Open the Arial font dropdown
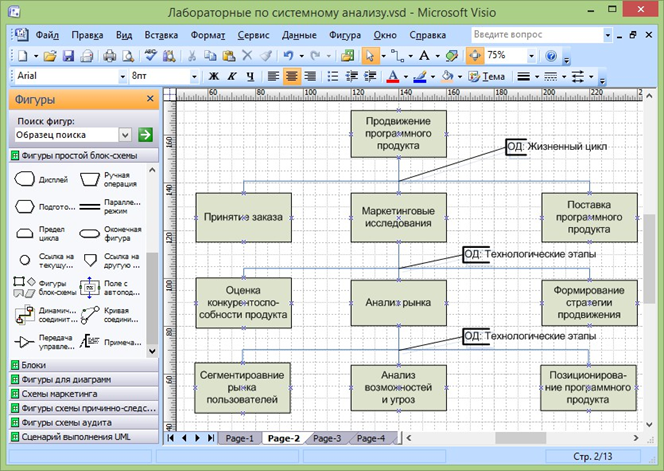Viewport: 664px width, 471px height. pos(122,77)
